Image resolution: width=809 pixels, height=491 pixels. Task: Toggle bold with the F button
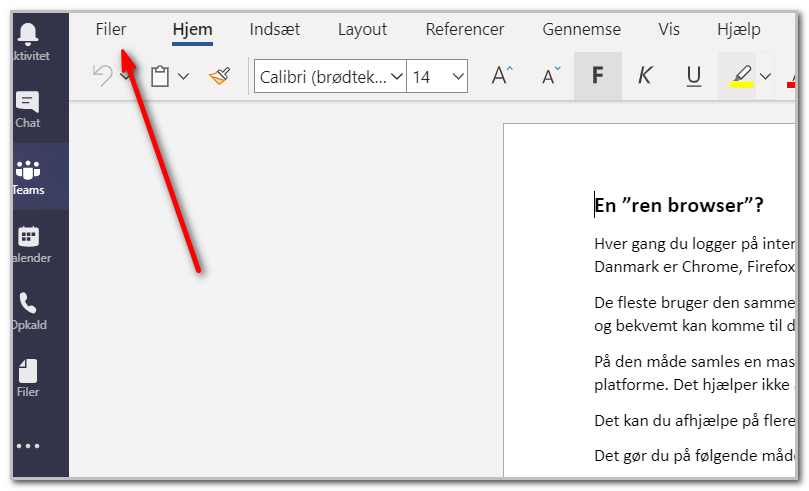pyautogui.click(x=597, y=76)
